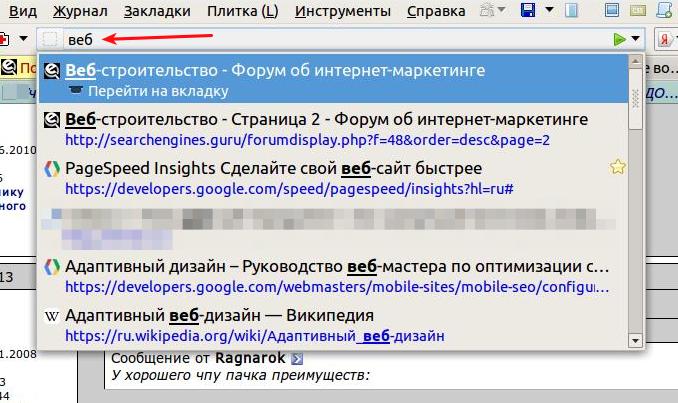Click the forum tab favicon at left edge
The width and height of the screenshot is (678, 403).
click(8, 67)
